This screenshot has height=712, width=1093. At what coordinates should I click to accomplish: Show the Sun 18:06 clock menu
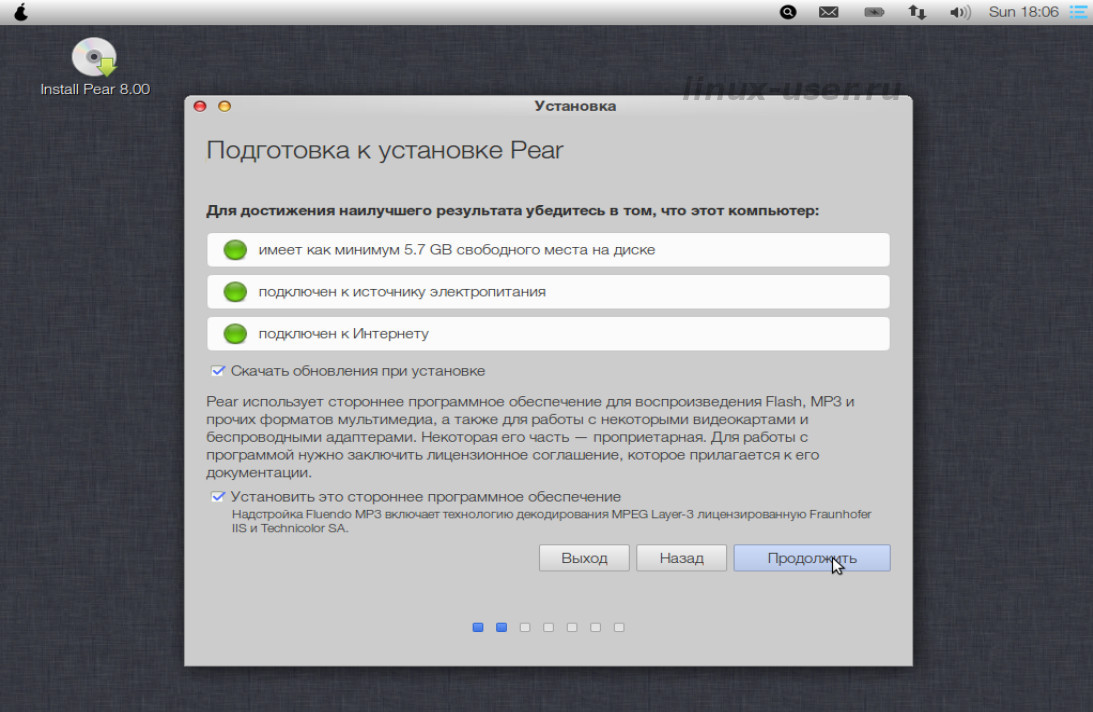click(x=1023, y=12)
